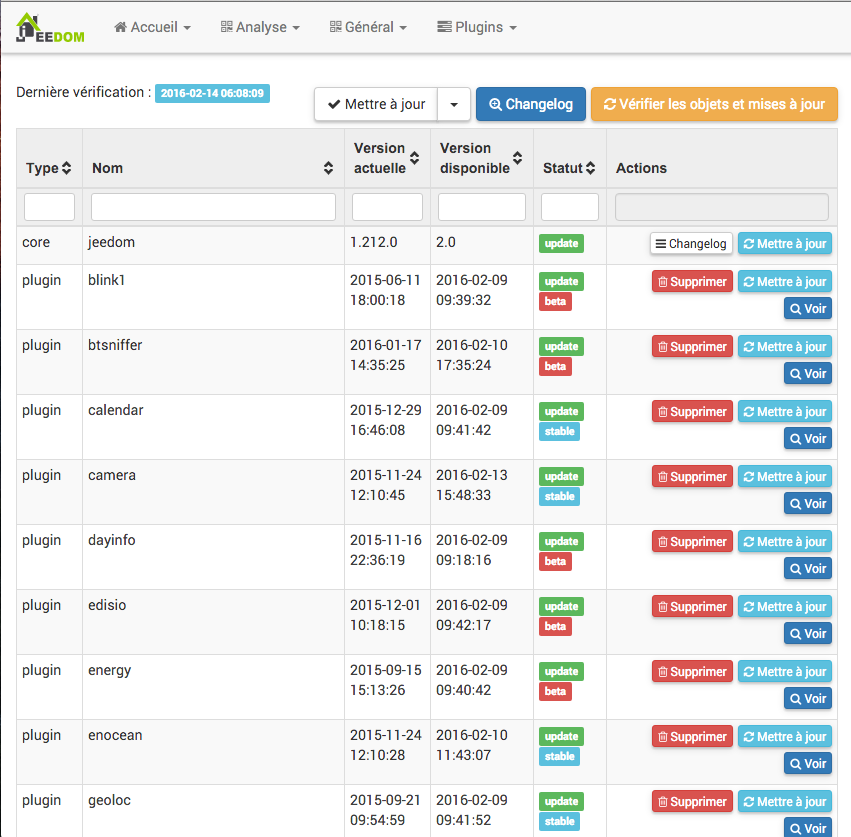Focus the Version actuelle filter field

(388, 207)
